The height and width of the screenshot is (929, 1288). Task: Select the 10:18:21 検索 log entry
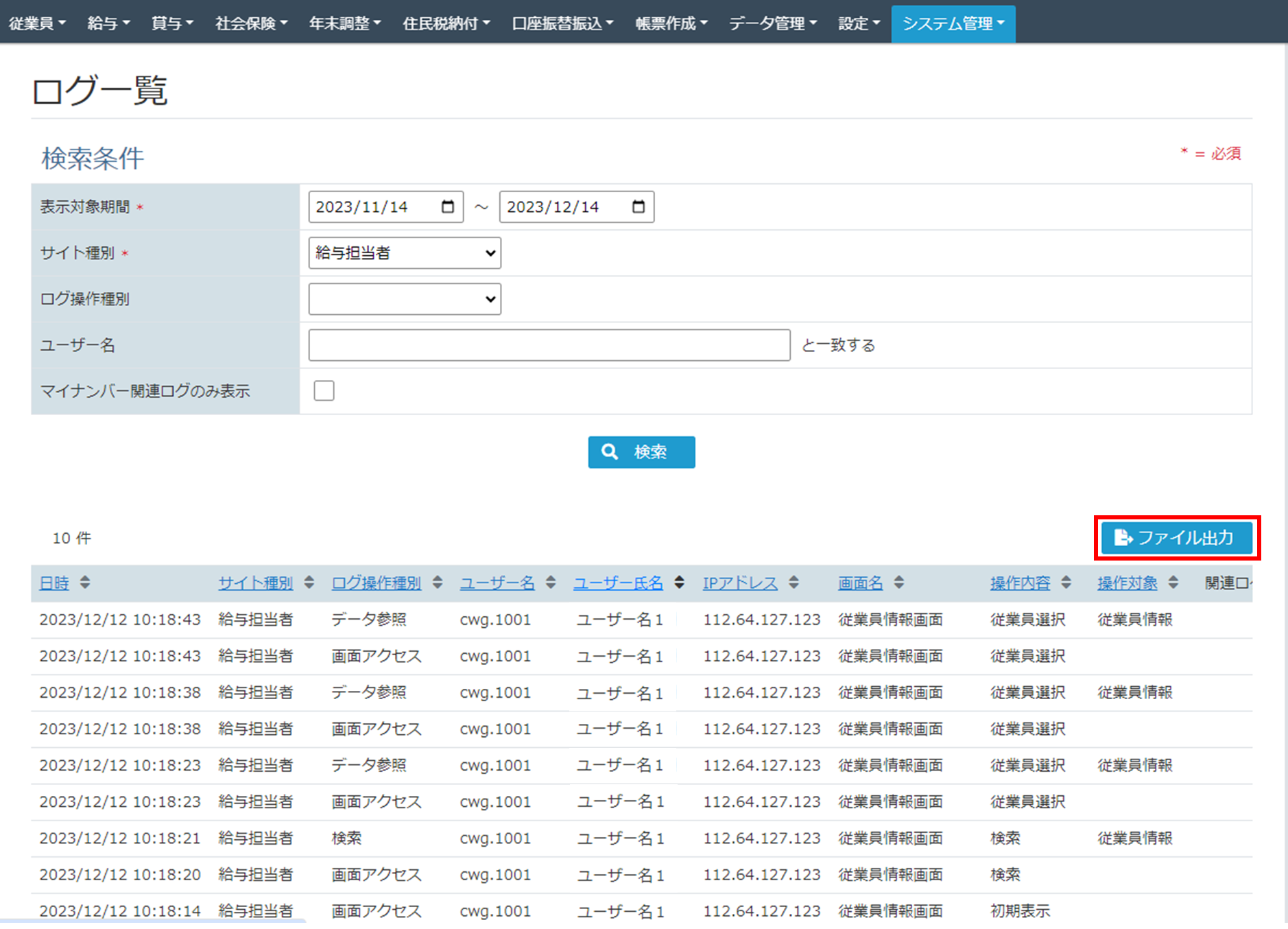(641, 838)
